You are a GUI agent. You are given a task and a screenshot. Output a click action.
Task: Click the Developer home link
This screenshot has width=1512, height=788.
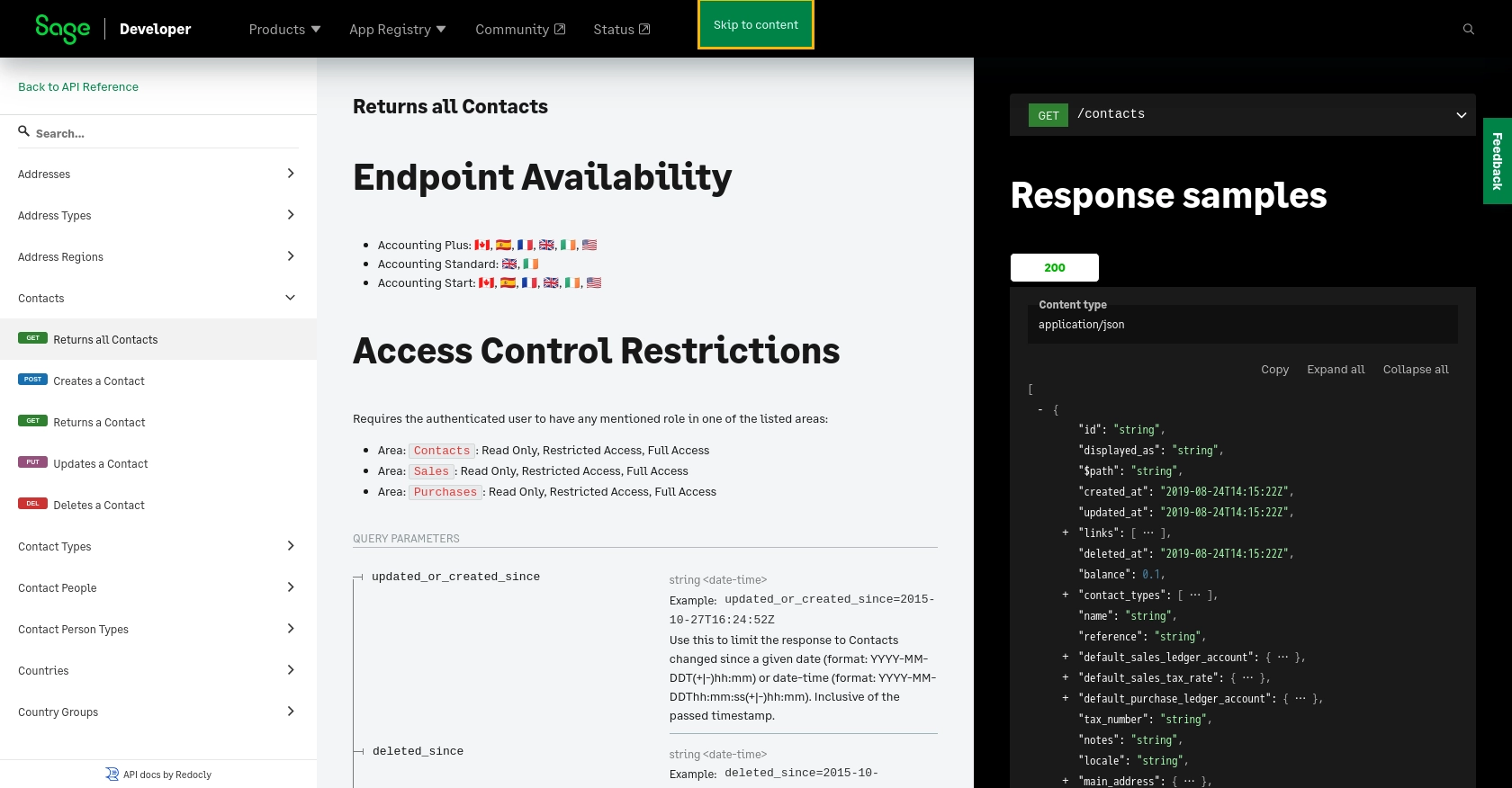[155, 29]
